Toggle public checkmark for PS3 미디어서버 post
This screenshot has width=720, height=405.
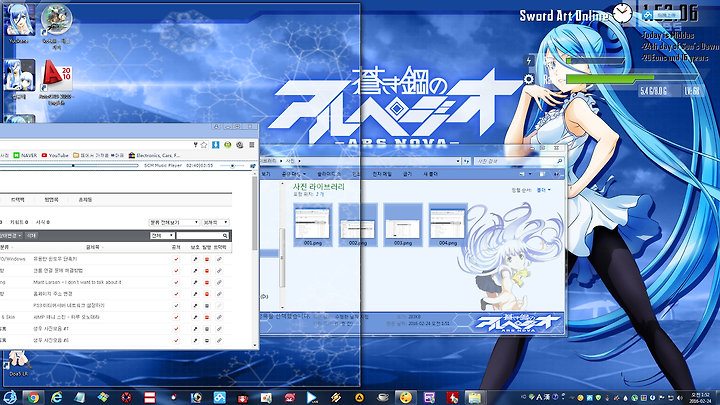coord(176,306)
